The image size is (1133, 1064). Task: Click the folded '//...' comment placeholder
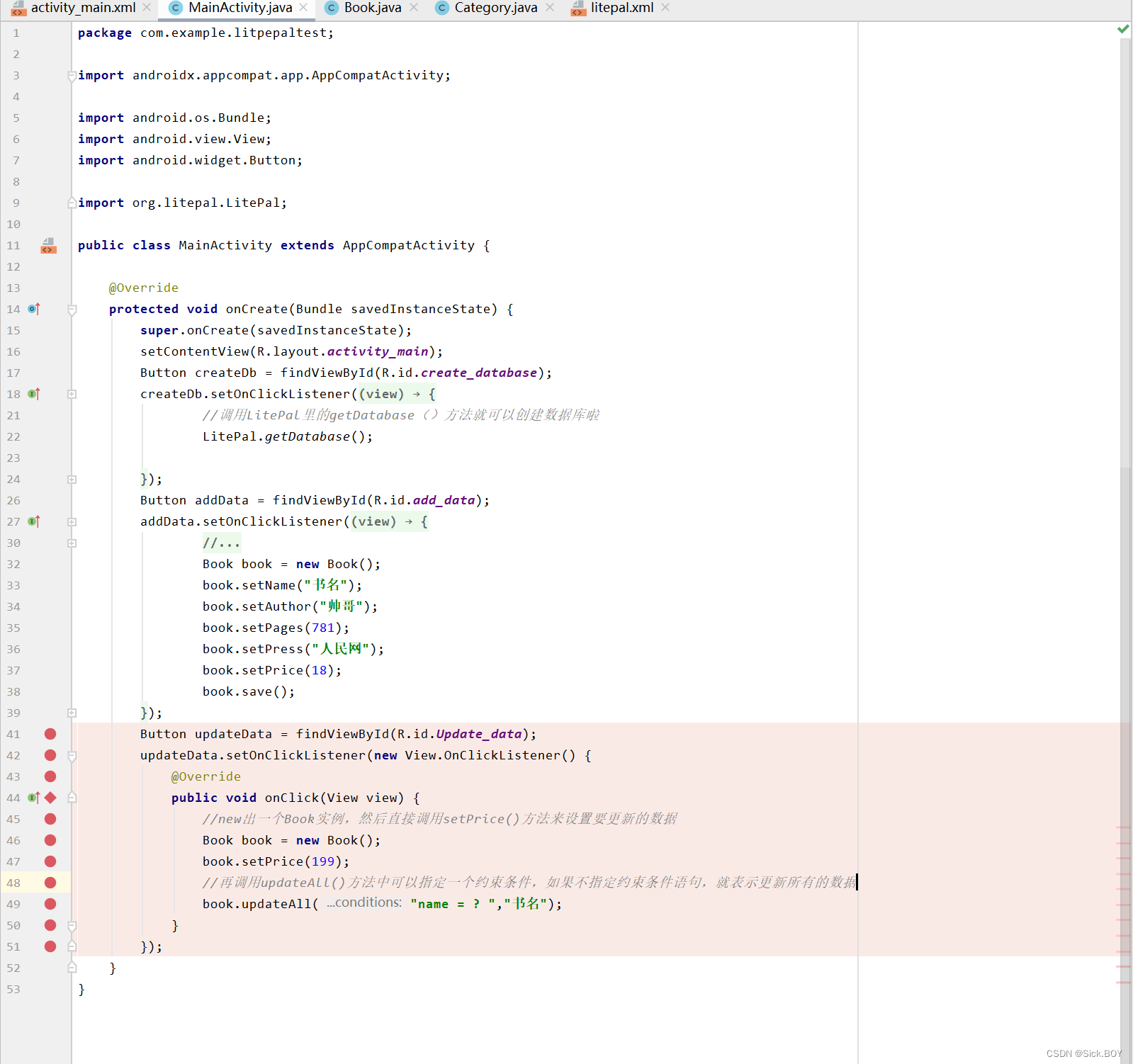221,543
